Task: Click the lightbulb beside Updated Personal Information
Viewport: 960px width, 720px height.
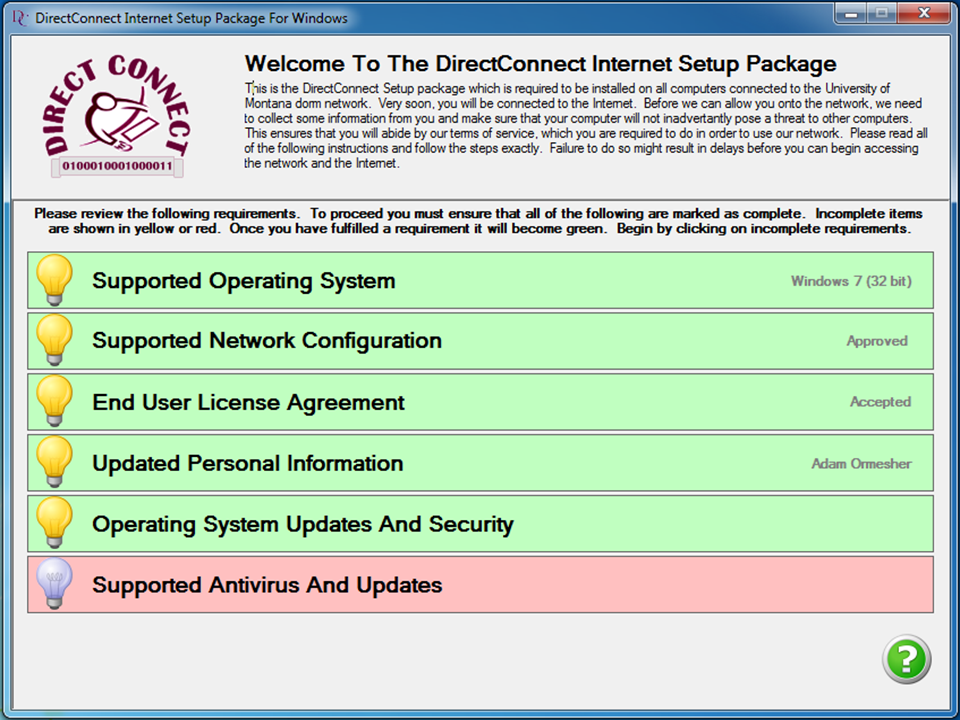Action: 54,462
